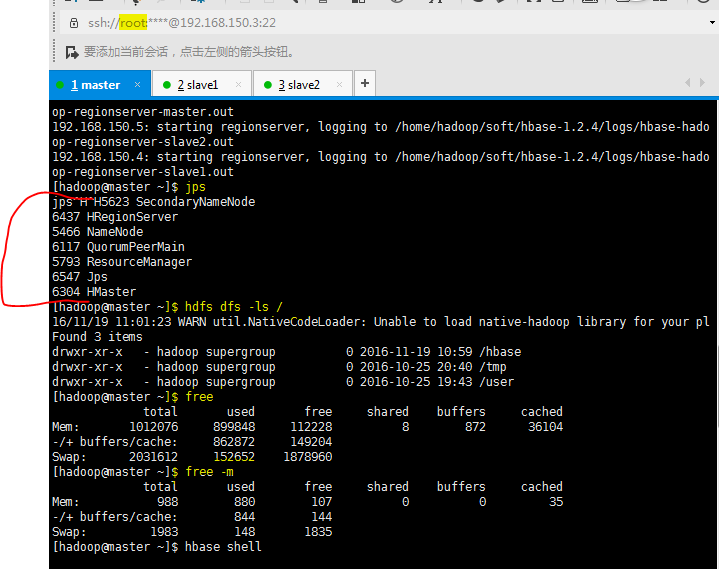Click the add current session arrow icon
Image resolution: width=719 pixels, height=569 pixels.
pos(72,52)
